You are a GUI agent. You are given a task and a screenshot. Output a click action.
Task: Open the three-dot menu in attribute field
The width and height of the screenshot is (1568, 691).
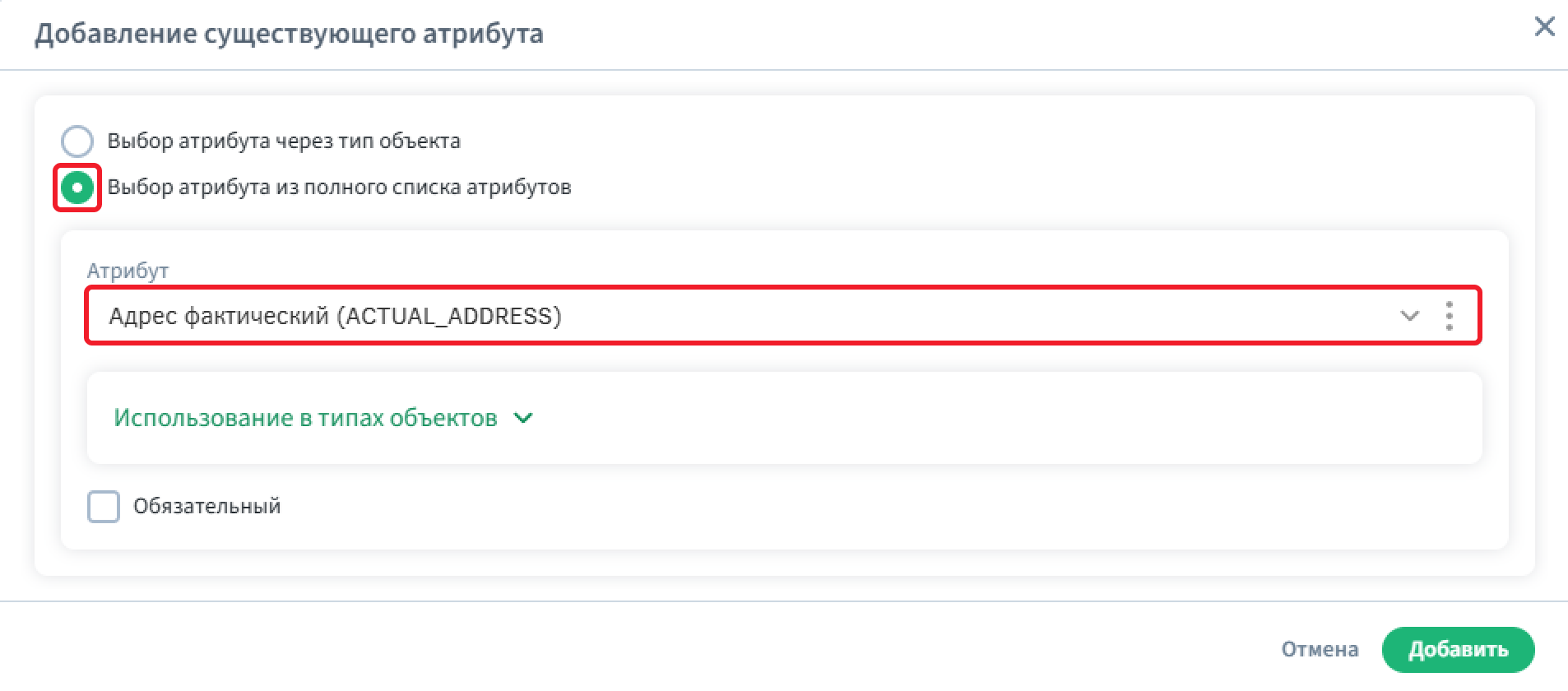pos(1449,316)
